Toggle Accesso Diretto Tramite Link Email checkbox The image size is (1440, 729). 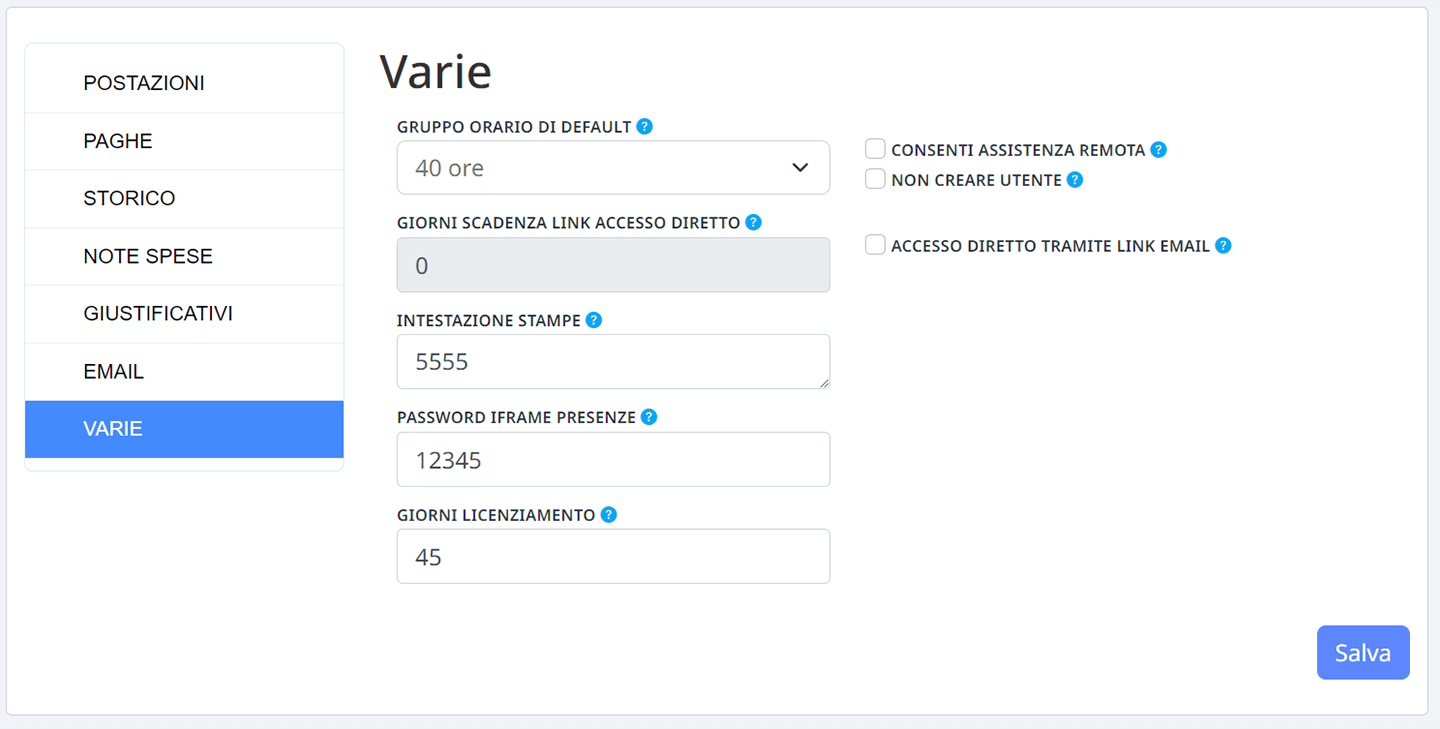coord(875,244)
